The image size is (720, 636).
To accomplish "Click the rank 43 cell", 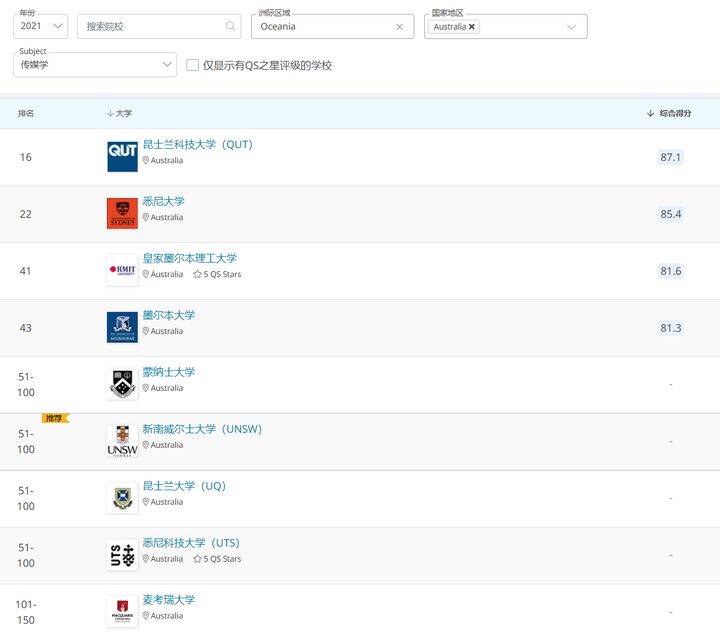I will 26,328.
